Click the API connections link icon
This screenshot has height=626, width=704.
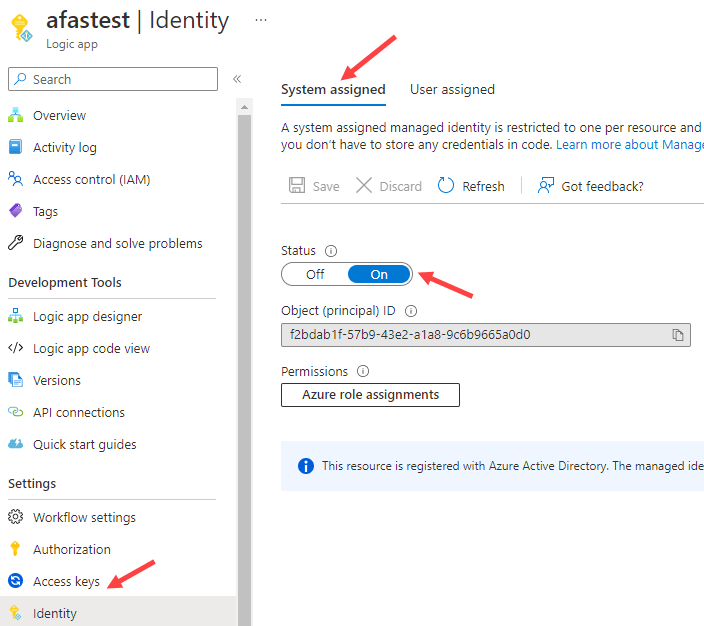[x=16, y=412]
